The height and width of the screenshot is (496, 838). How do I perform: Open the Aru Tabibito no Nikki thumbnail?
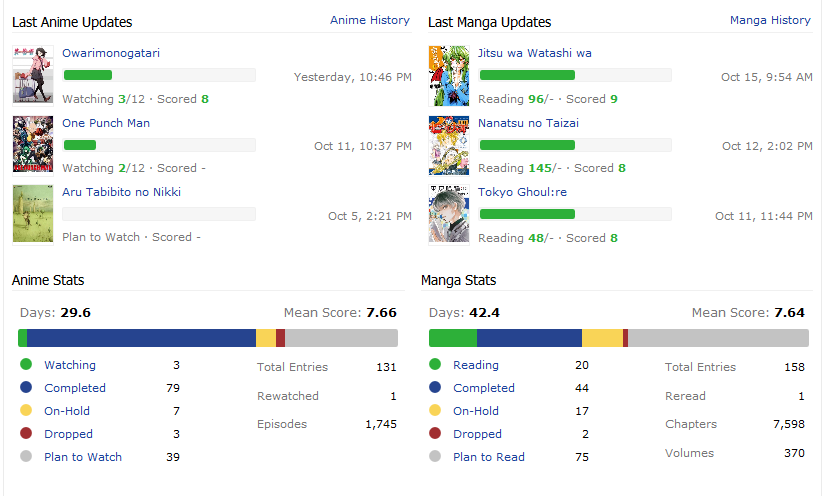pyautogui.click(x=33, y=213)
